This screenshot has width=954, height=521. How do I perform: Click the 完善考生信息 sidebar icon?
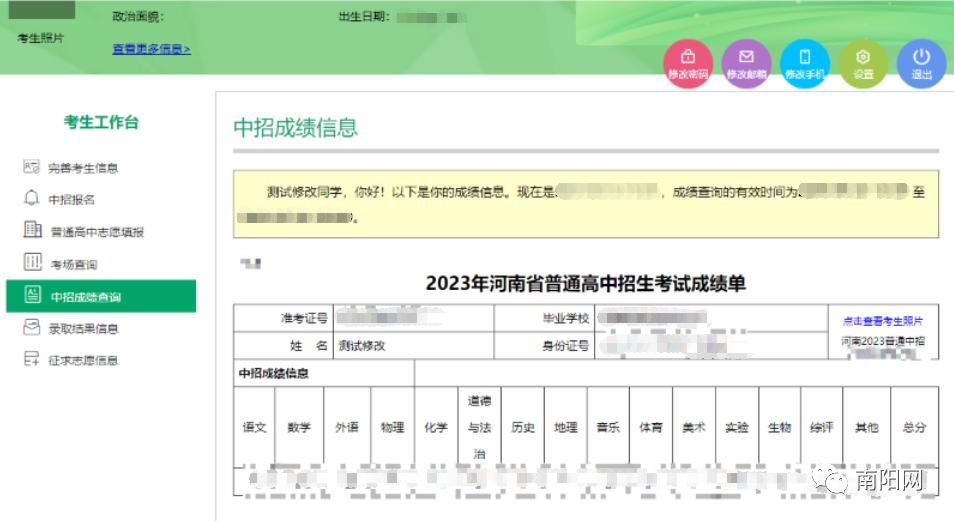pos(32,167)
